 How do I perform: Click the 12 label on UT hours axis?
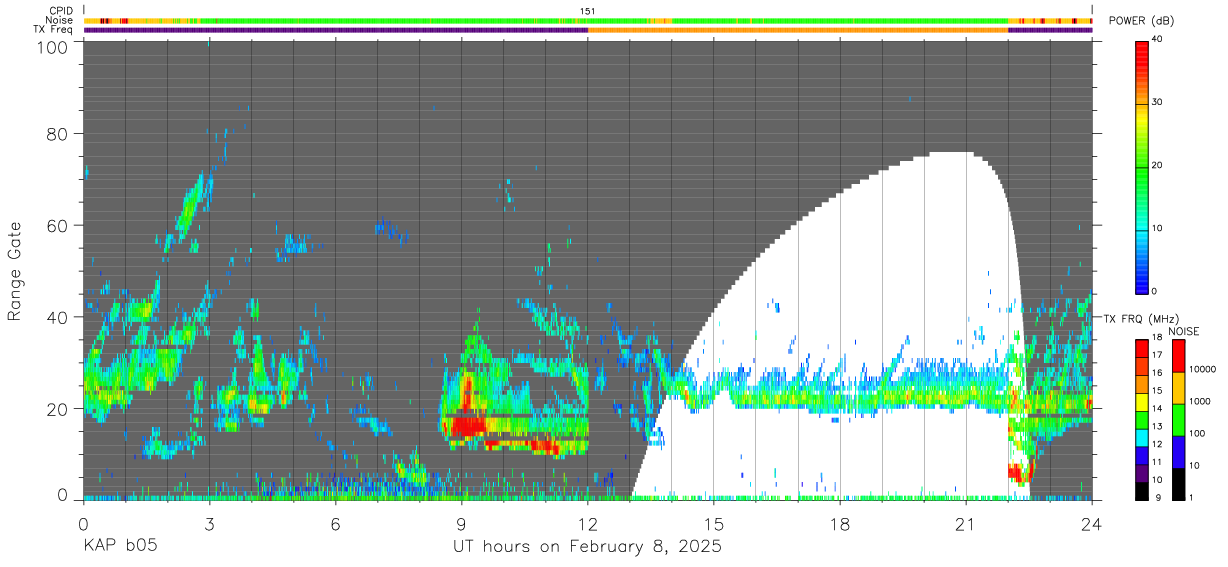587,523
